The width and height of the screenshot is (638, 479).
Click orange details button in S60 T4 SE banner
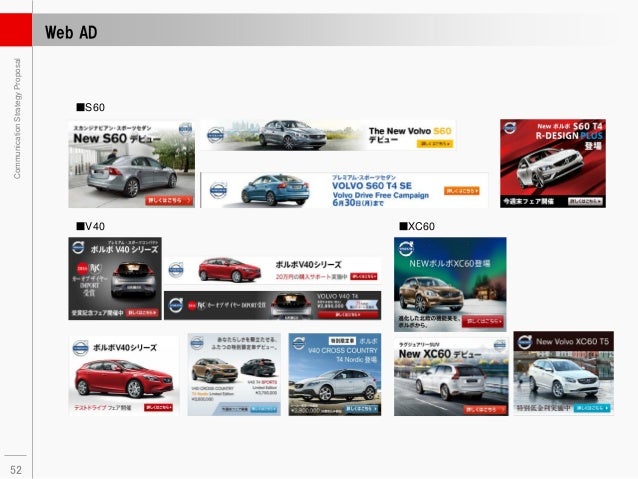tap(461, 190)
